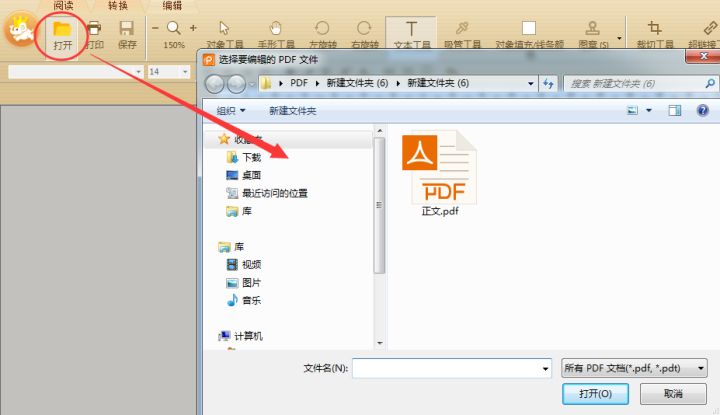Click the Print (打印) toolbar icon

[94, 29]
